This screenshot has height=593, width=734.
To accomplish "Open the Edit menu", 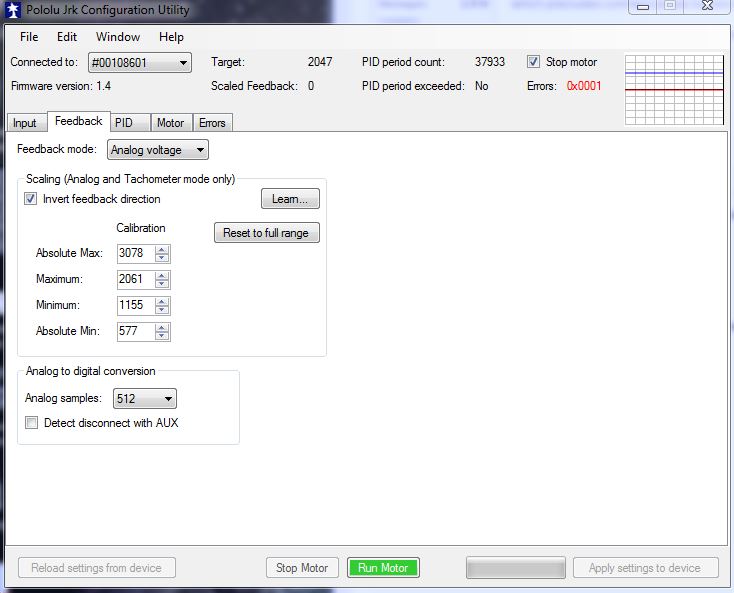I will pos(67,37).
